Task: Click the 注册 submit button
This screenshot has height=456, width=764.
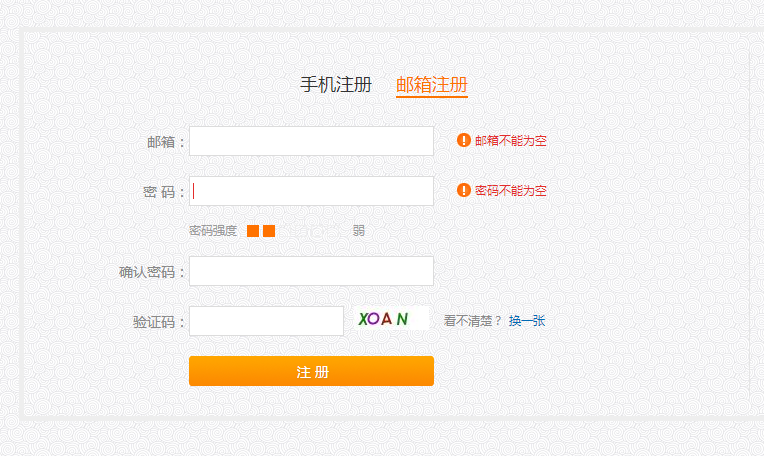Action: click(311, 371)
